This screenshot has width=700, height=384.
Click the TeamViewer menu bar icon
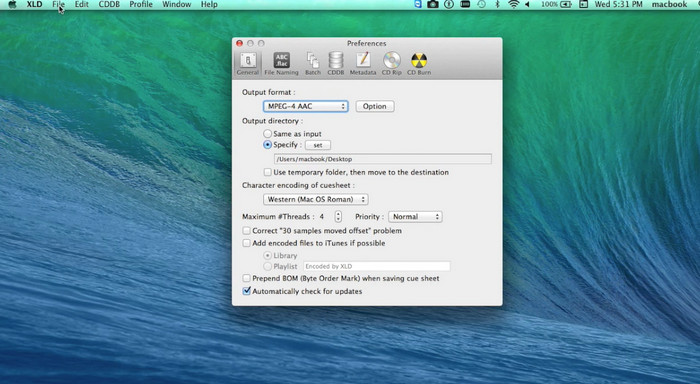[x=418, y=4]
